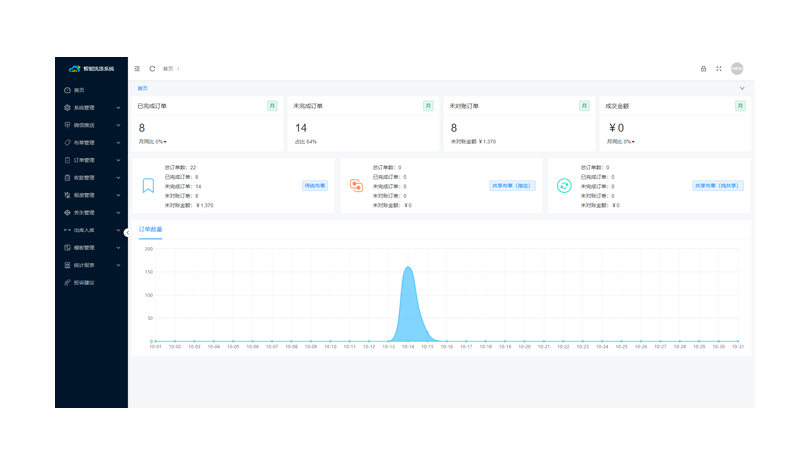This screenshot has width=810, height=464.
Task: Click the cloud logo in sidebar header
Action: [x=74, y=69]
